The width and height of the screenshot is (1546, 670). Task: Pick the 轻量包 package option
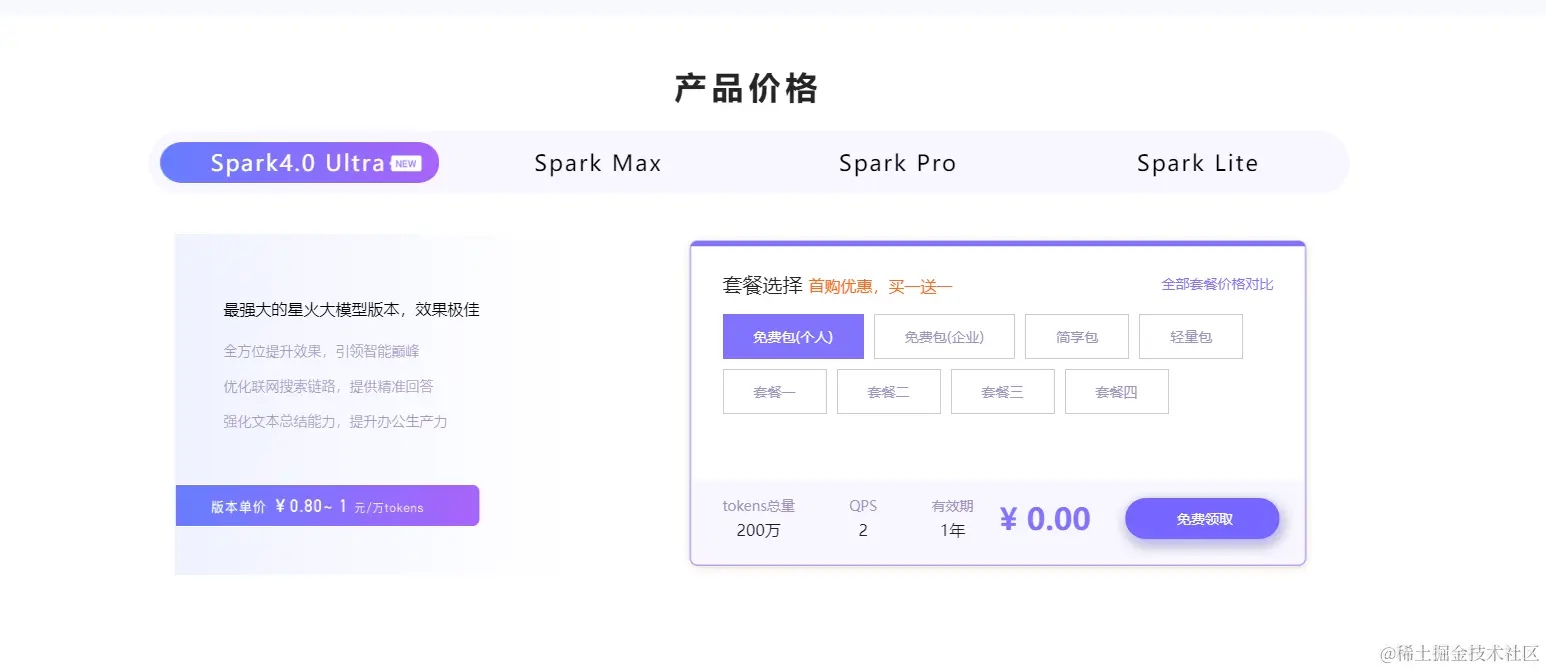point(1190,337)
